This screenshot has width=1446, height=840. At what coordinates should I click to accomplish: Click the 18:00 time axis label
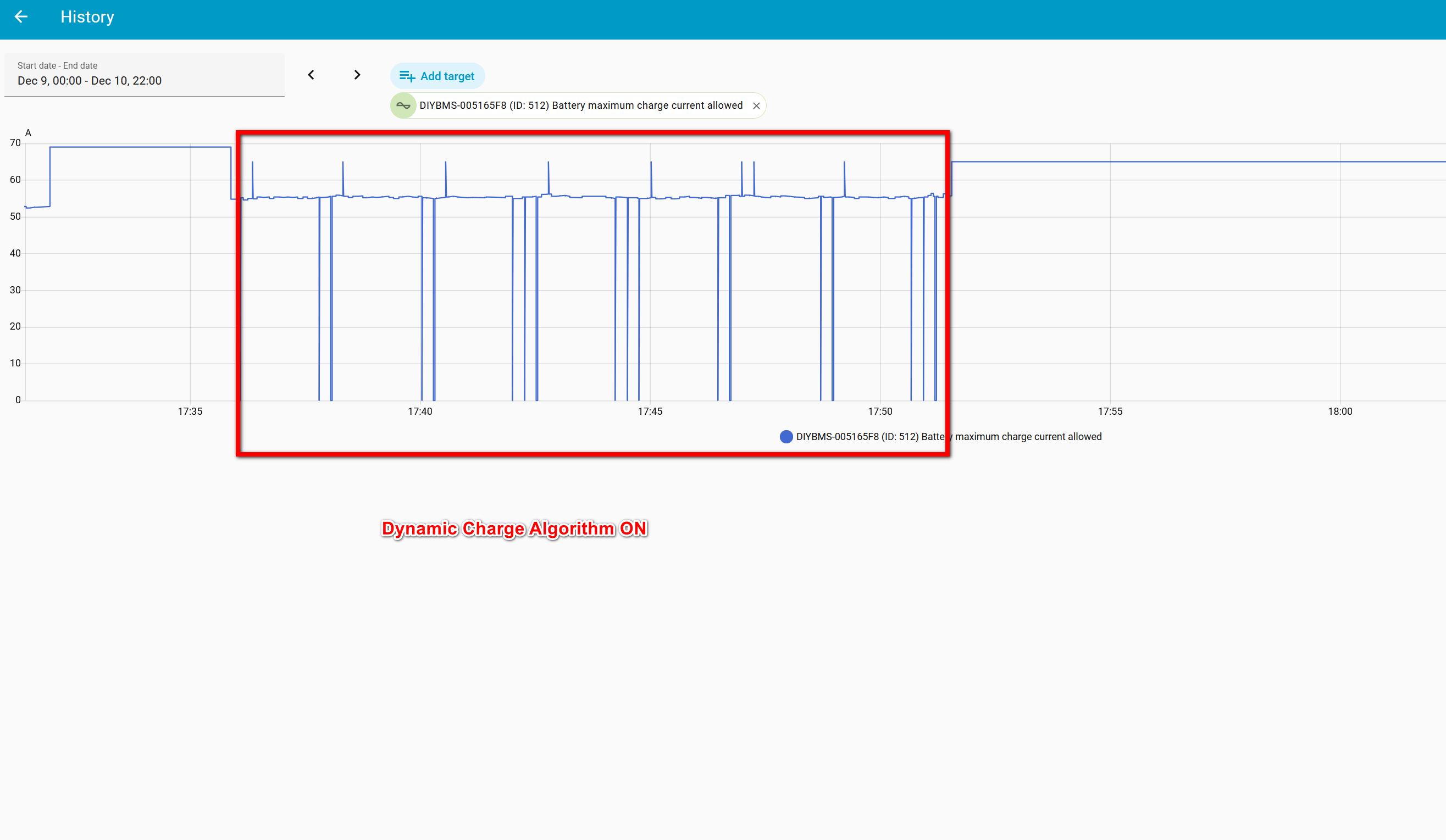1340,411
